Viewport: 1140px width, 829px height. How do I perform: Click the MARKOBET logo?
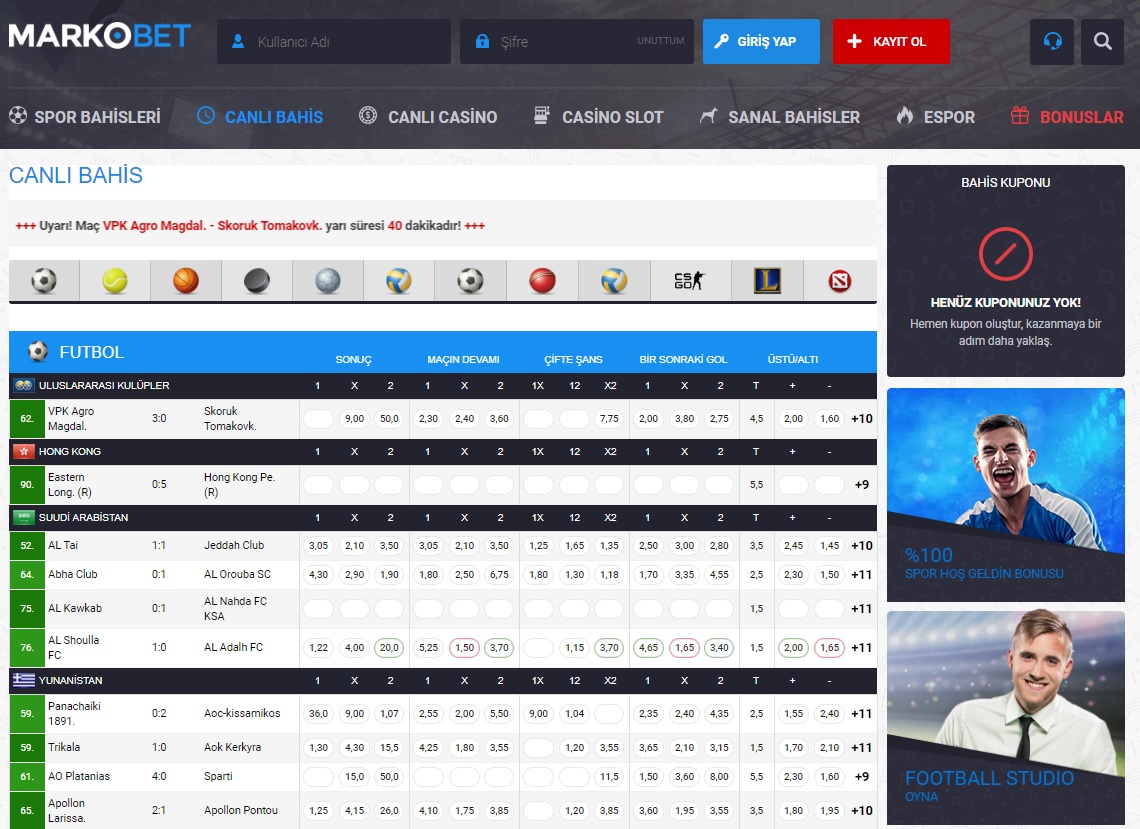tap(100, 36)
